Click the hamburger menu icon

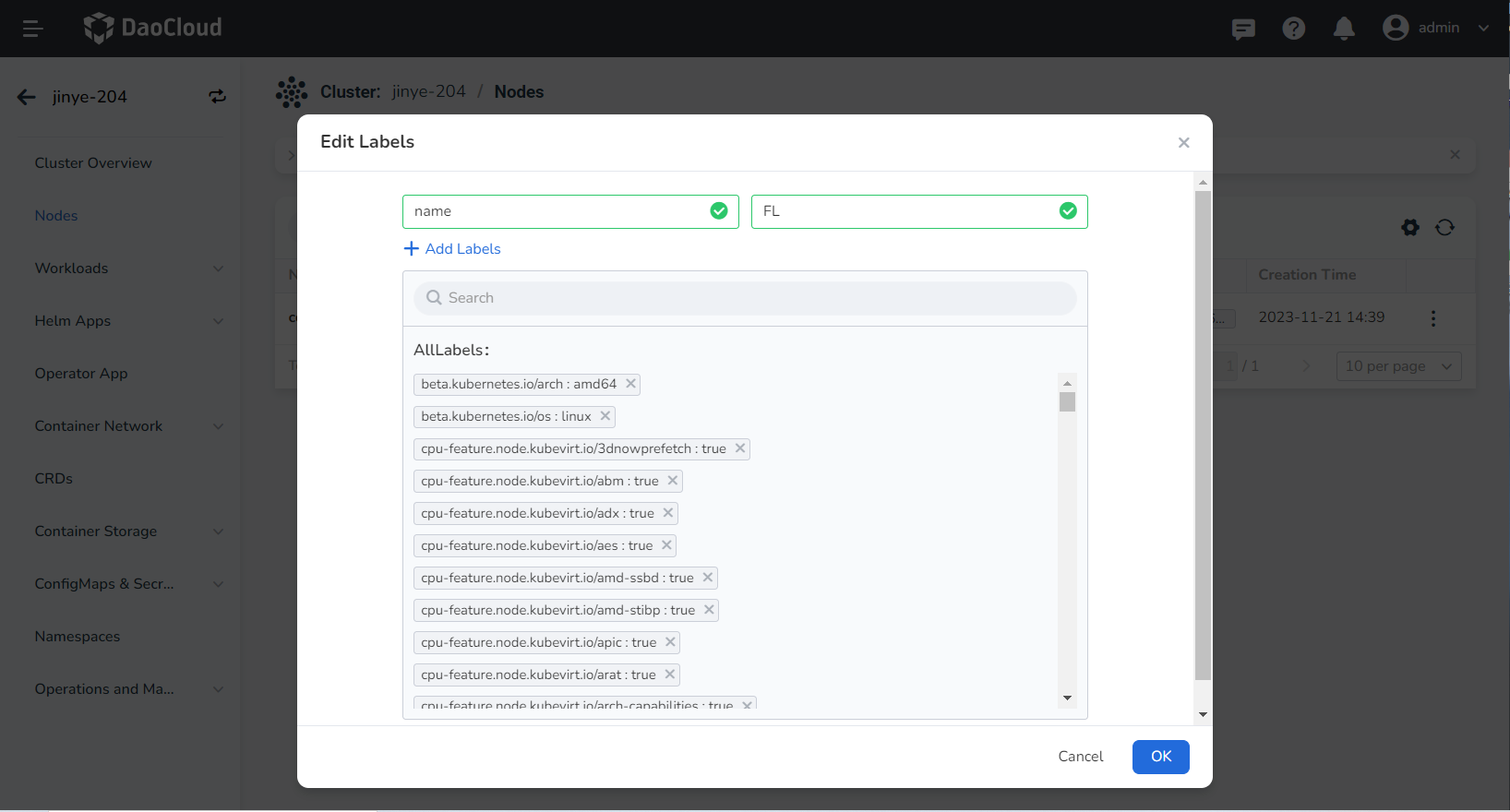click(32, 29)
